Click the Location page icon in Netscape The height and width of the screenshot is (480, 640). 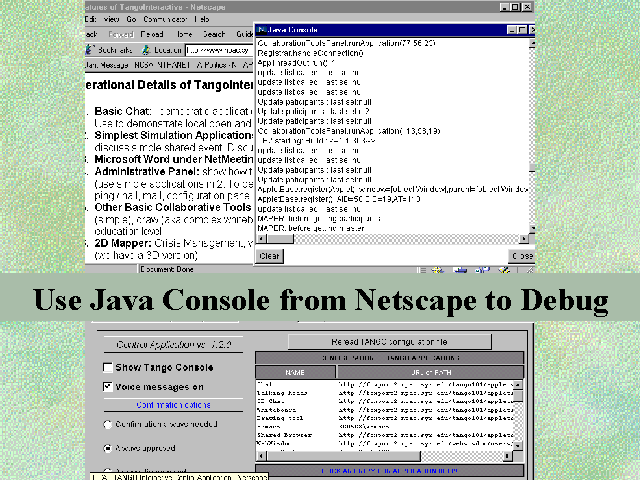click(x=146, y=50)
